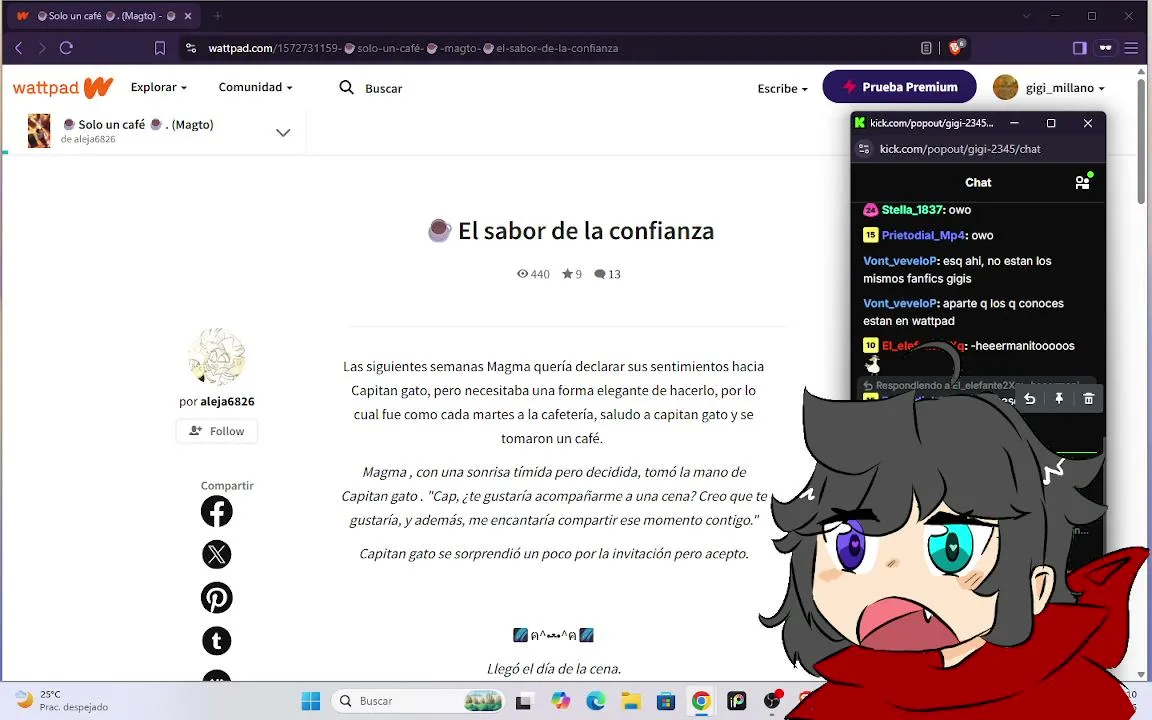Click the aleja6826 author avatar
This screenshot has height=720, width=1152.
pos(217,357)
